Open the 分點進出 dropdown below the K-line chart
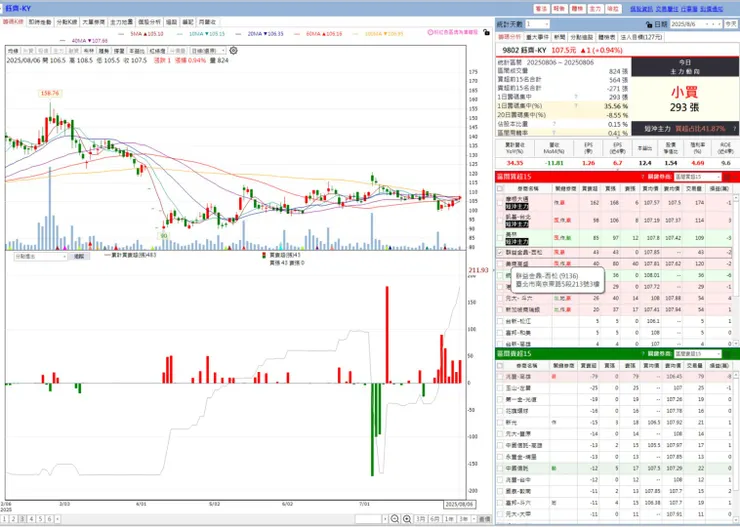This screenshot has width=740, height=527. [41, 257]
